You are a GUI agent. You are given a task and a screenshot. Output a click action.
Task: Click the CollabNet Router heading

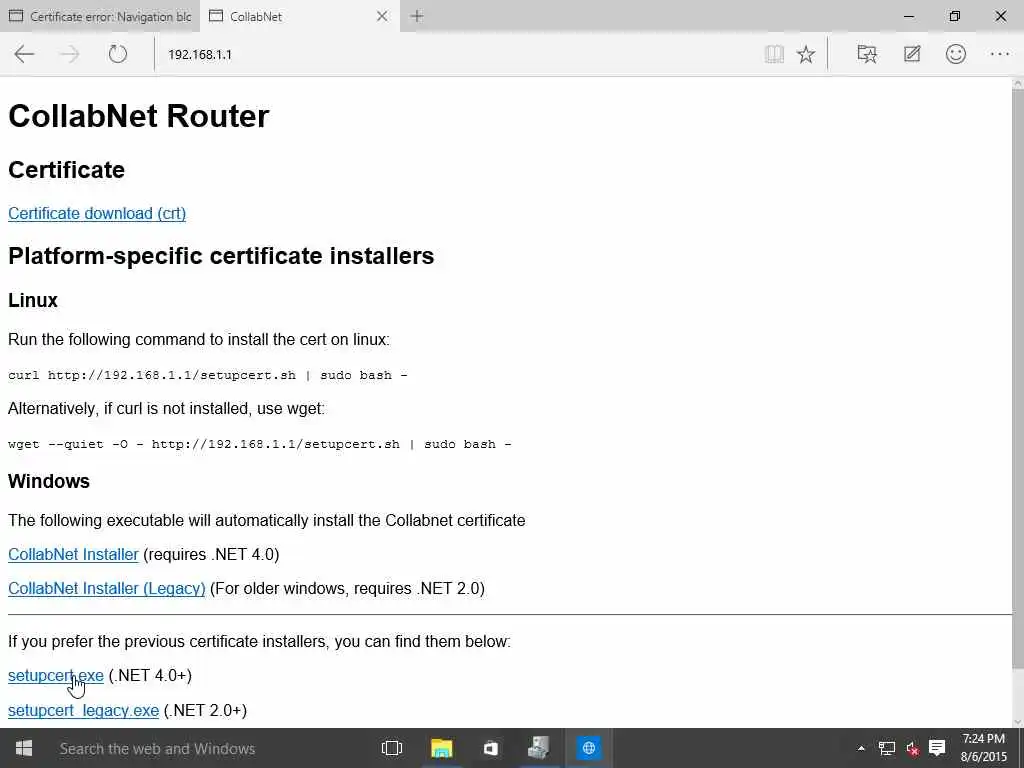[138, 116]
